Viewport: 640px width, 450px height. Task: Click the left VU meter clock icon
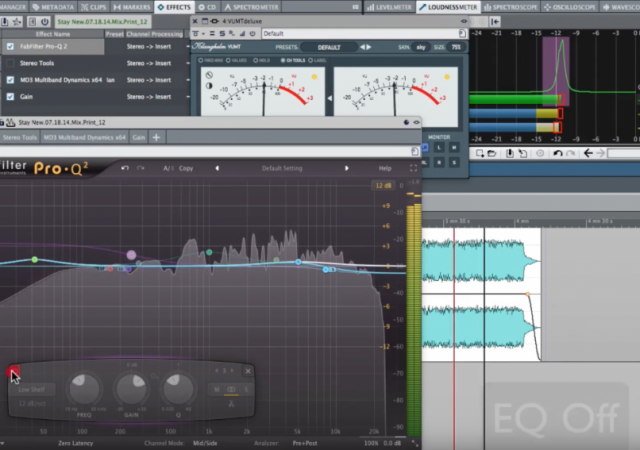[x=209, y=75]
